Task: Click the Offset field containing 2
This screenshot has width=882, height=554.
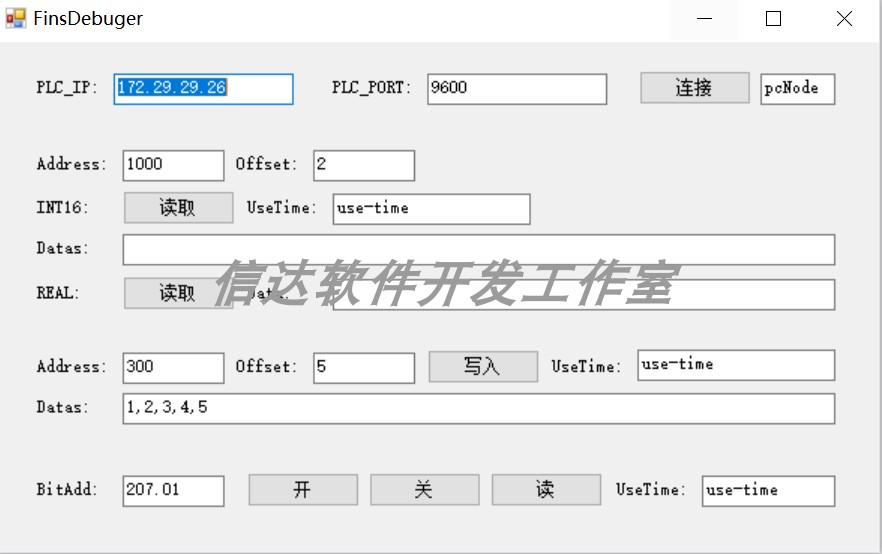Action: [x=364, y=165]
